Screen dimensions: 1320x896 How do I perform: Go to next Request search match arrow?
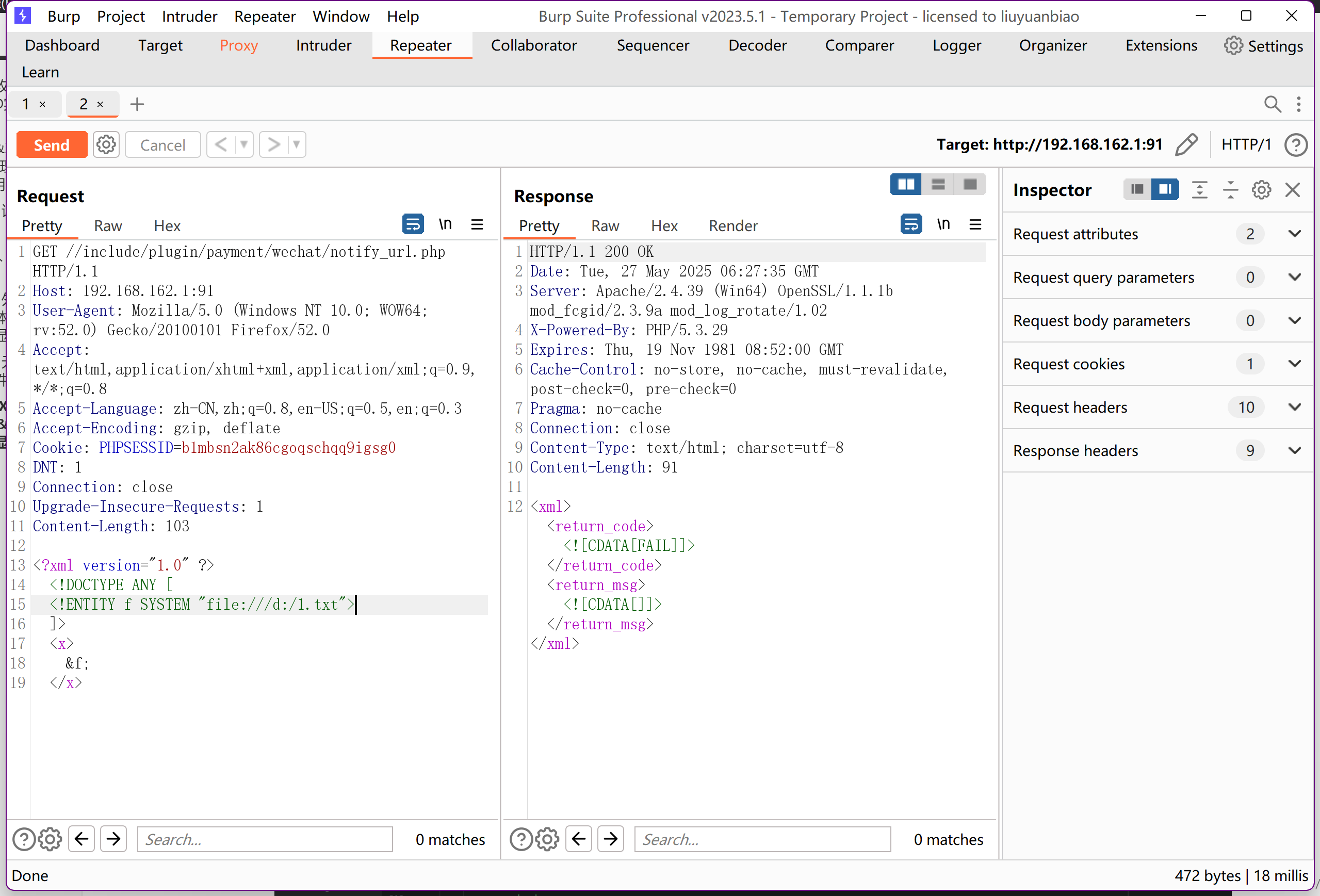click(x=113, y=839)
